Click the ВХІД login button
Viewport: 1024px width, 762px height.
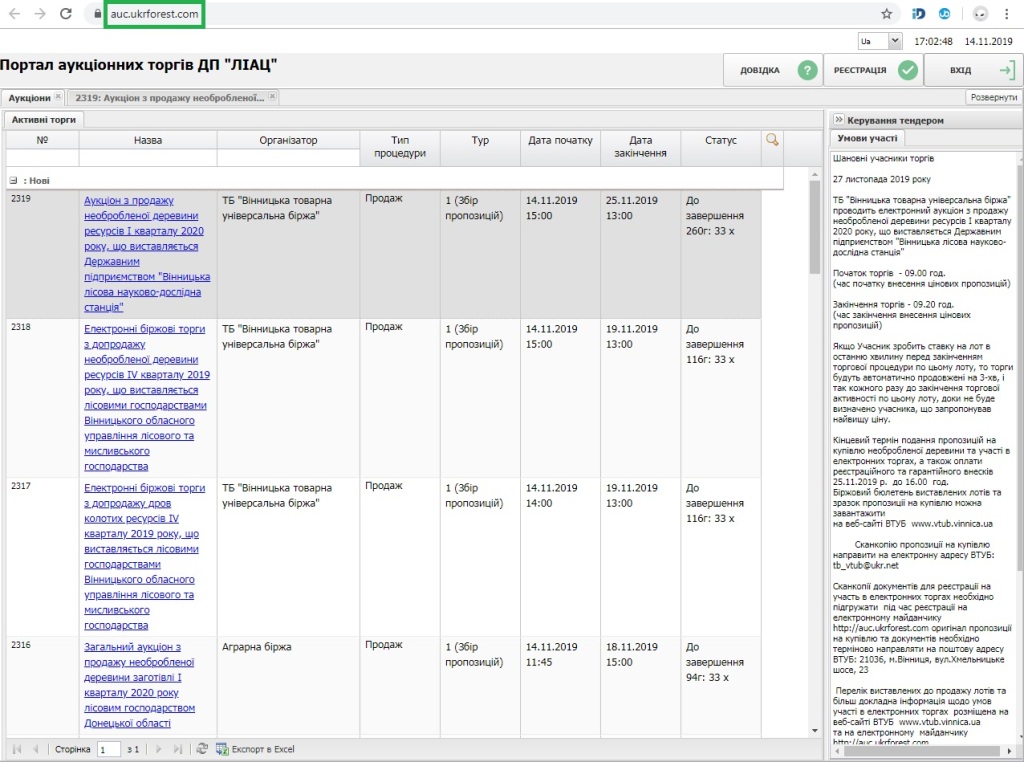(x=973, y=70)
